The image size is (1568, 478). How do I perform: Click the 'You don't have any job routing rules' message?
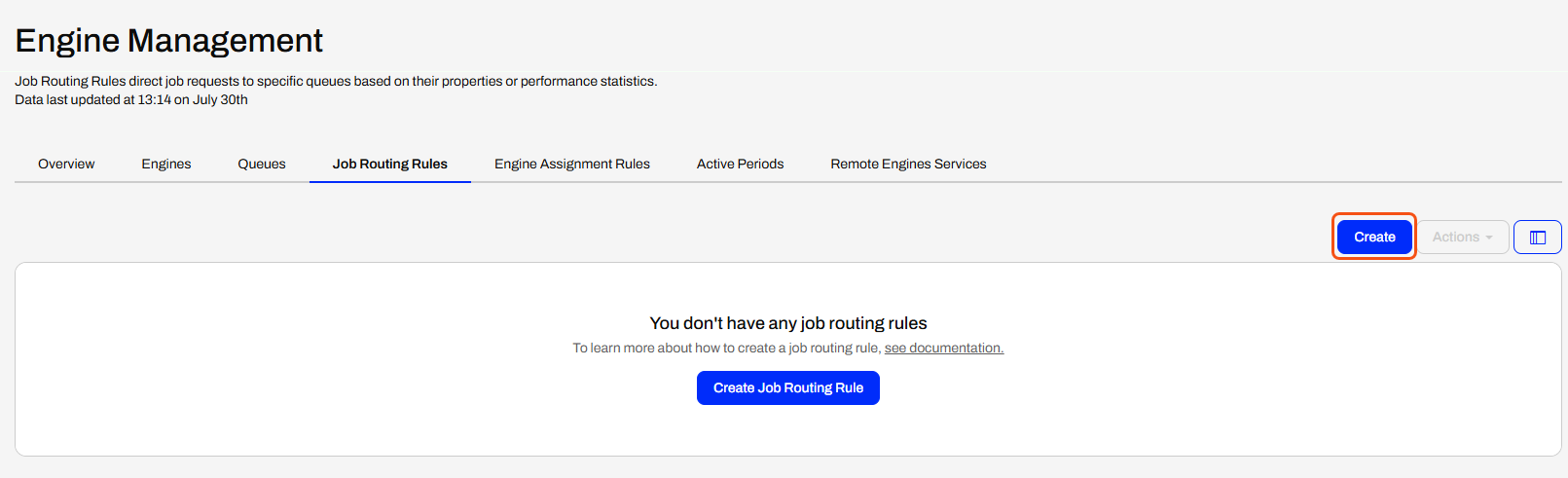[788, 323]
